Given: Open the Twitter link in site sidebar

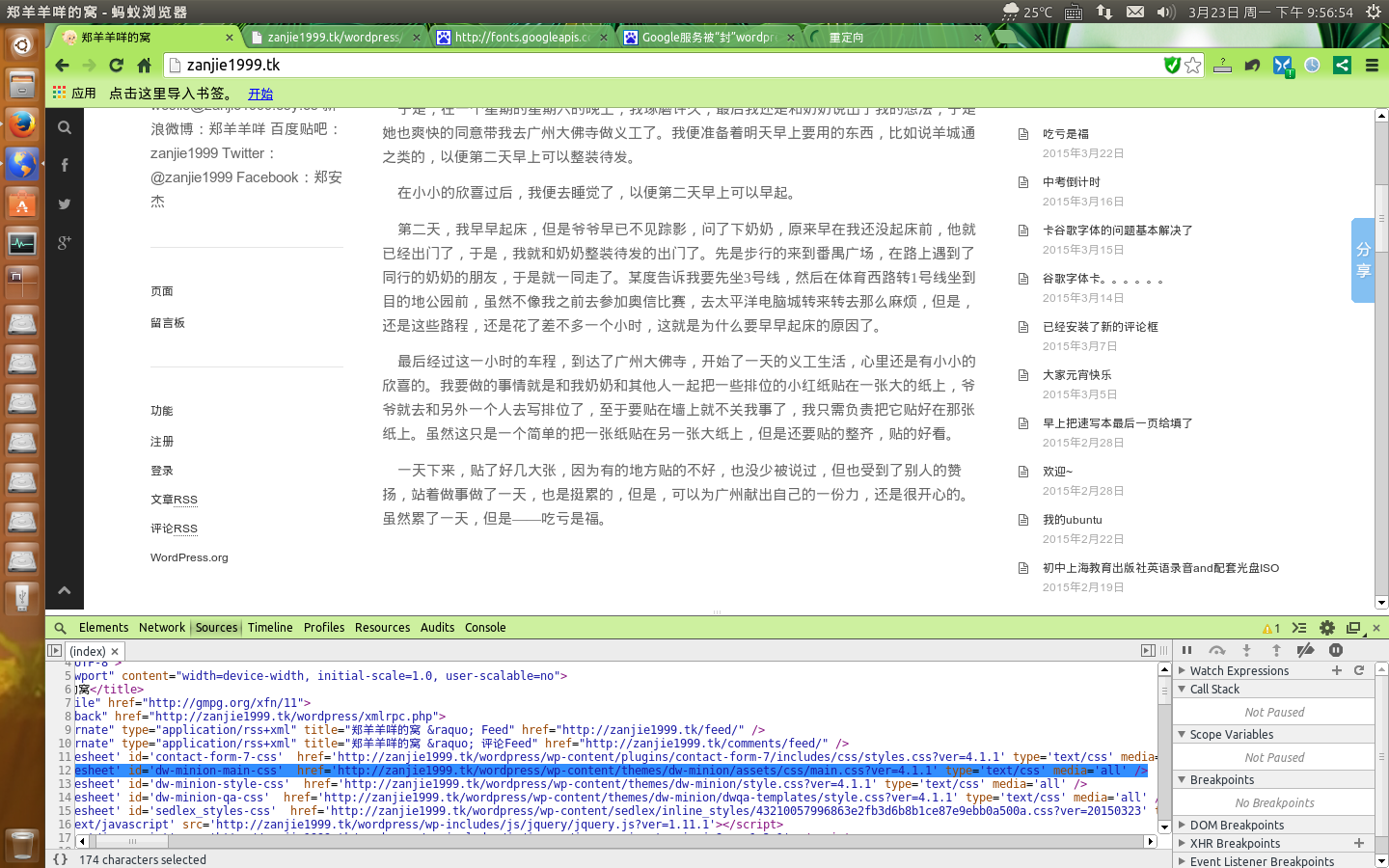Looking at the screenshot, I should click(65, 203).
